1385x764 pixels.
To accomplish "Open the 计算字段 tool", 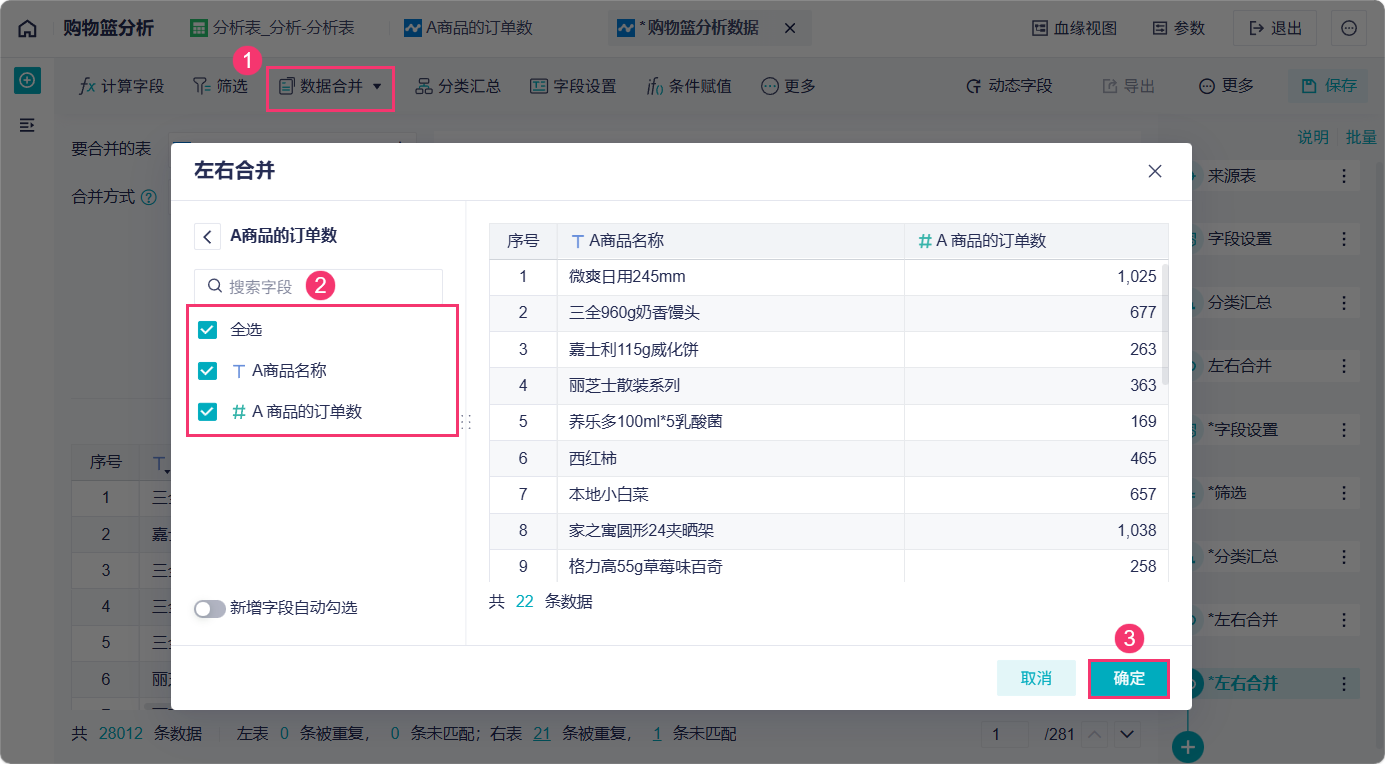I will coord(121,86).
